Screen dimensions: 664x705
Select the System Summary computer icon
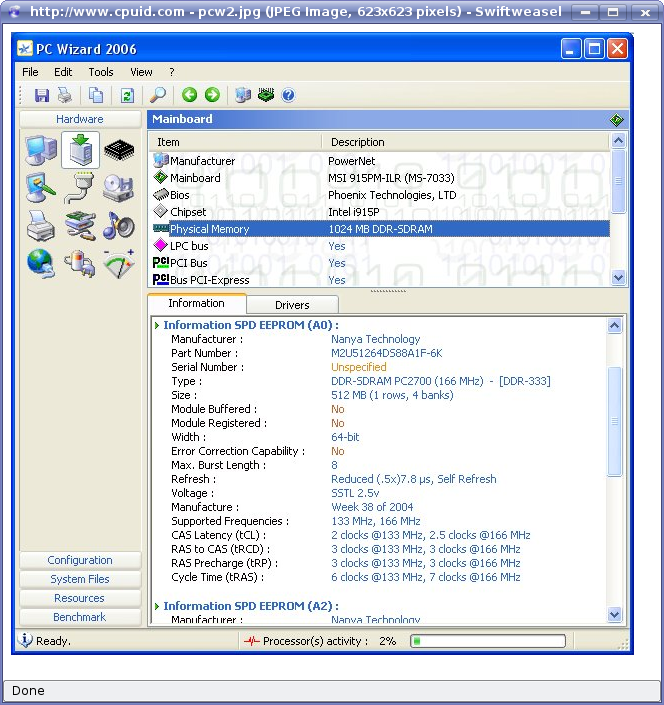point(41,150)
